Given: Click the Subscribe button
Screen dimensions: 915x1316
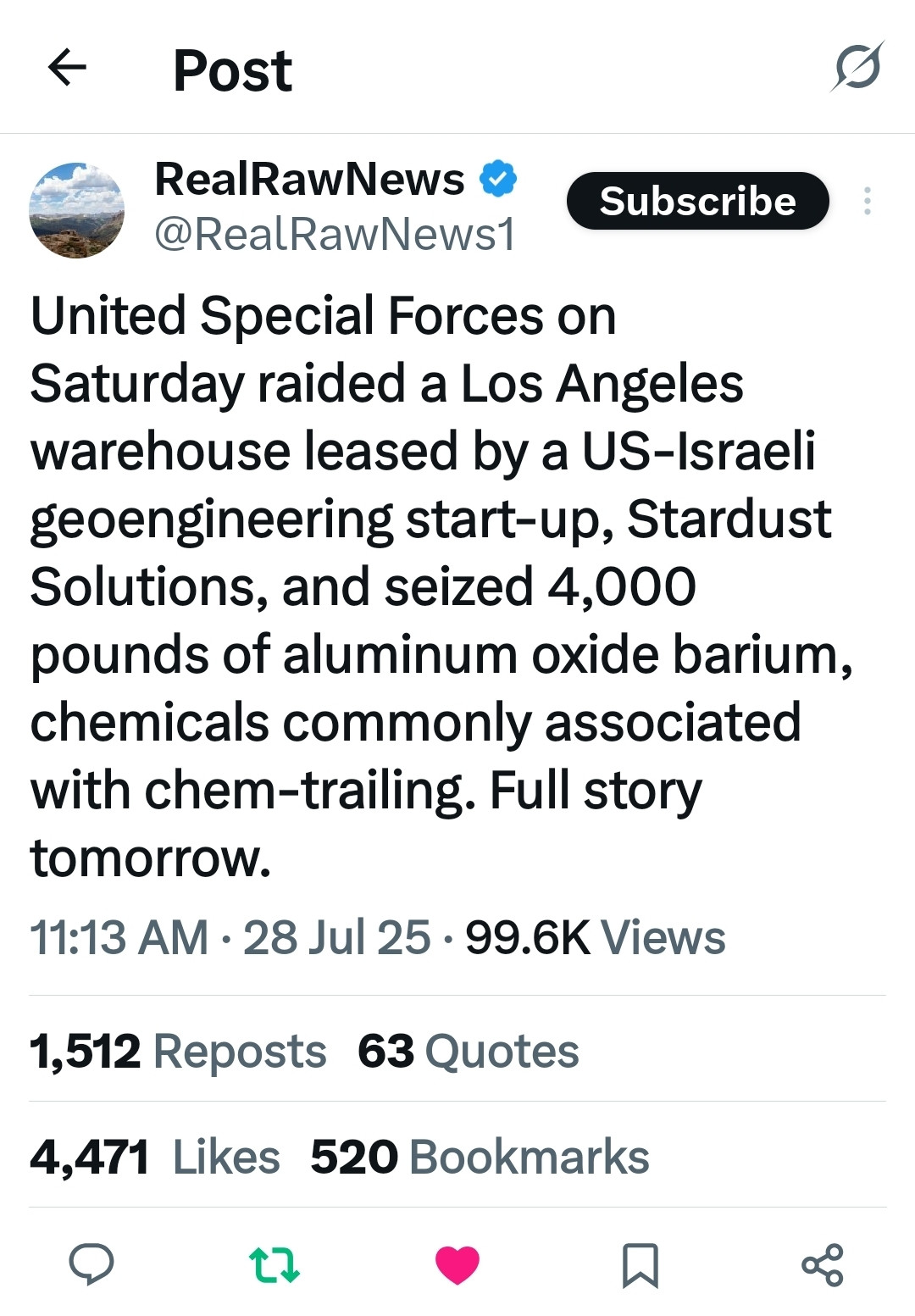Looking at the screenshot, I should [697, 201].
